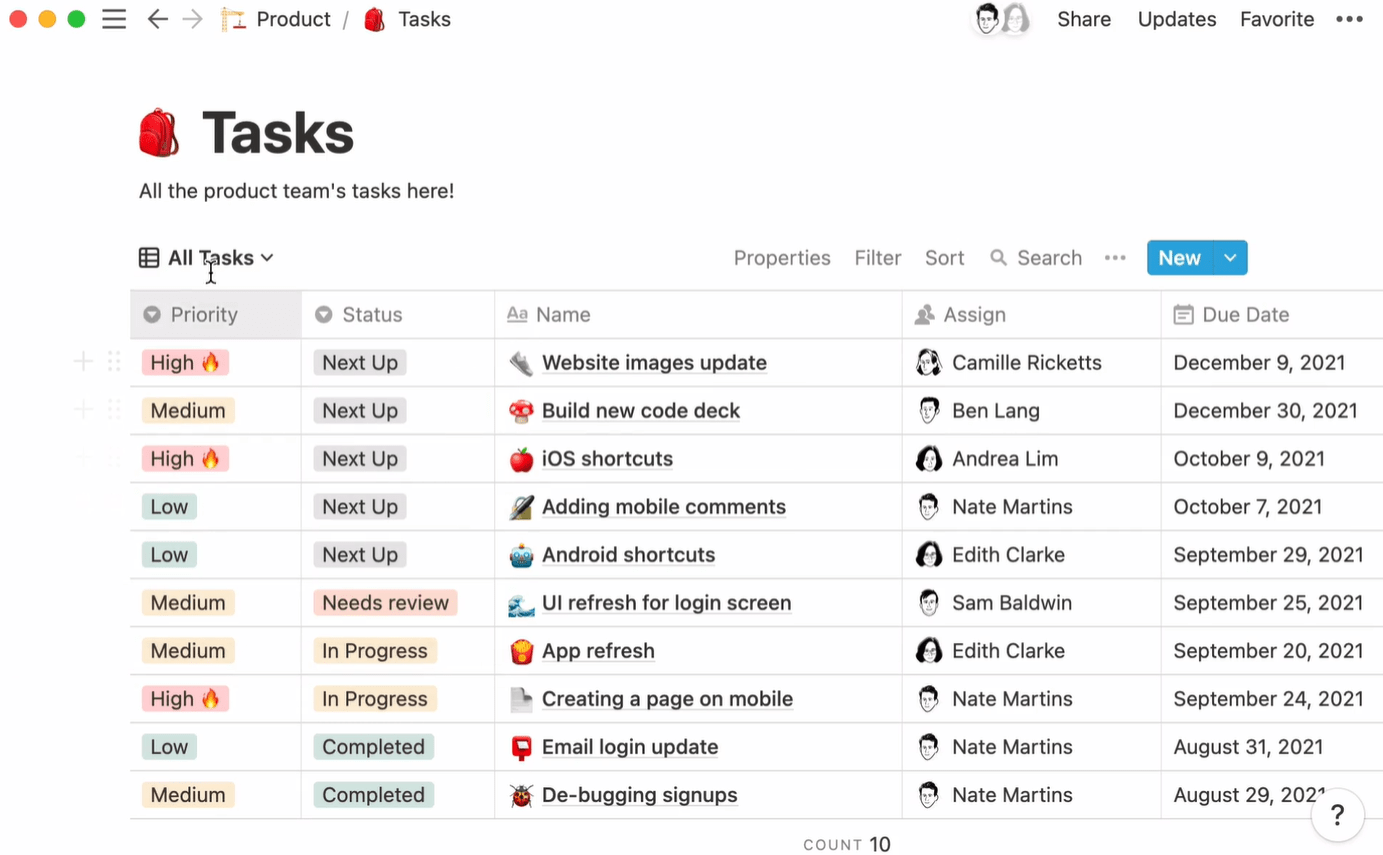
Task: Open the help question mark button
Action: coord(1338,814)
